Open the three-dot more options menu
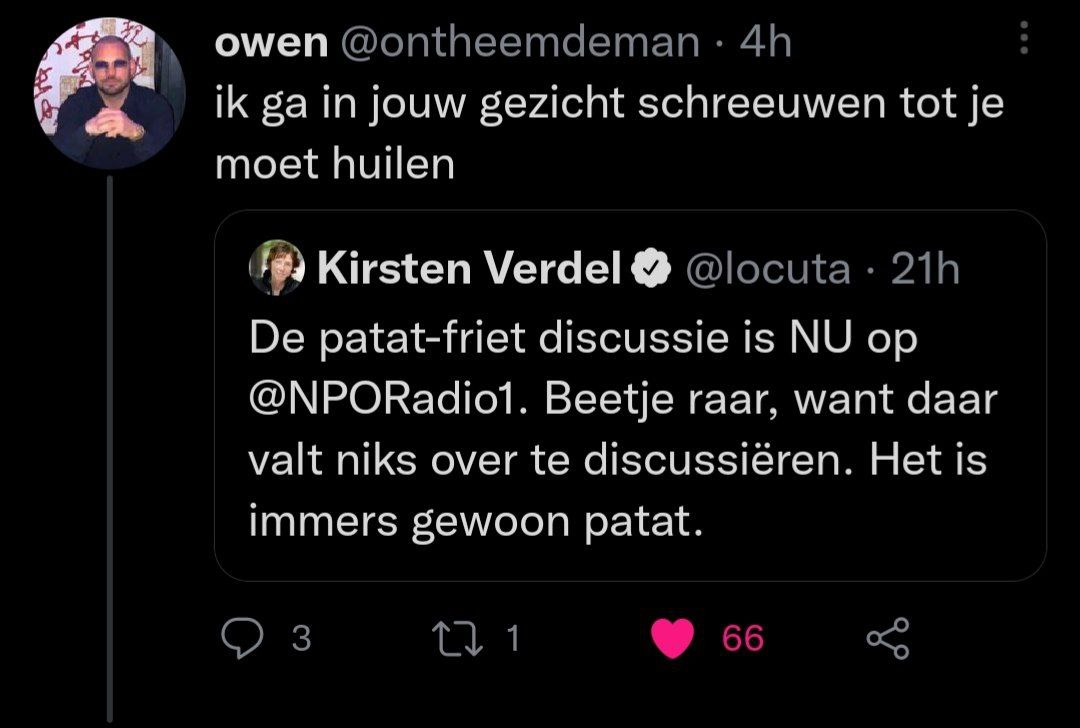The image size is (1080, 728). click(x=1022, y=41)
